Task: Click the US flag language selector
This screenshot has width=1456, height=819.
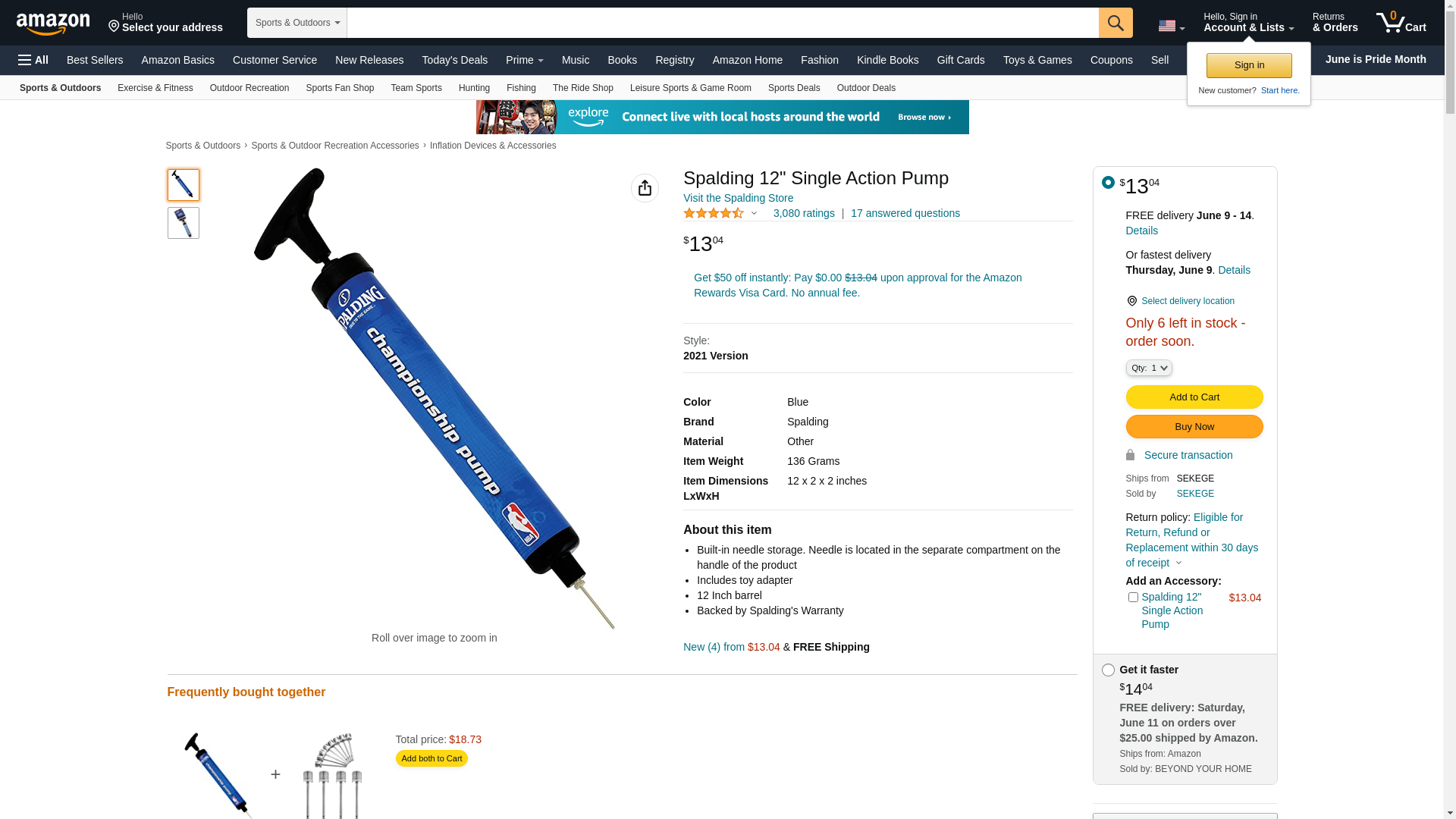Action: (1171, 26)
